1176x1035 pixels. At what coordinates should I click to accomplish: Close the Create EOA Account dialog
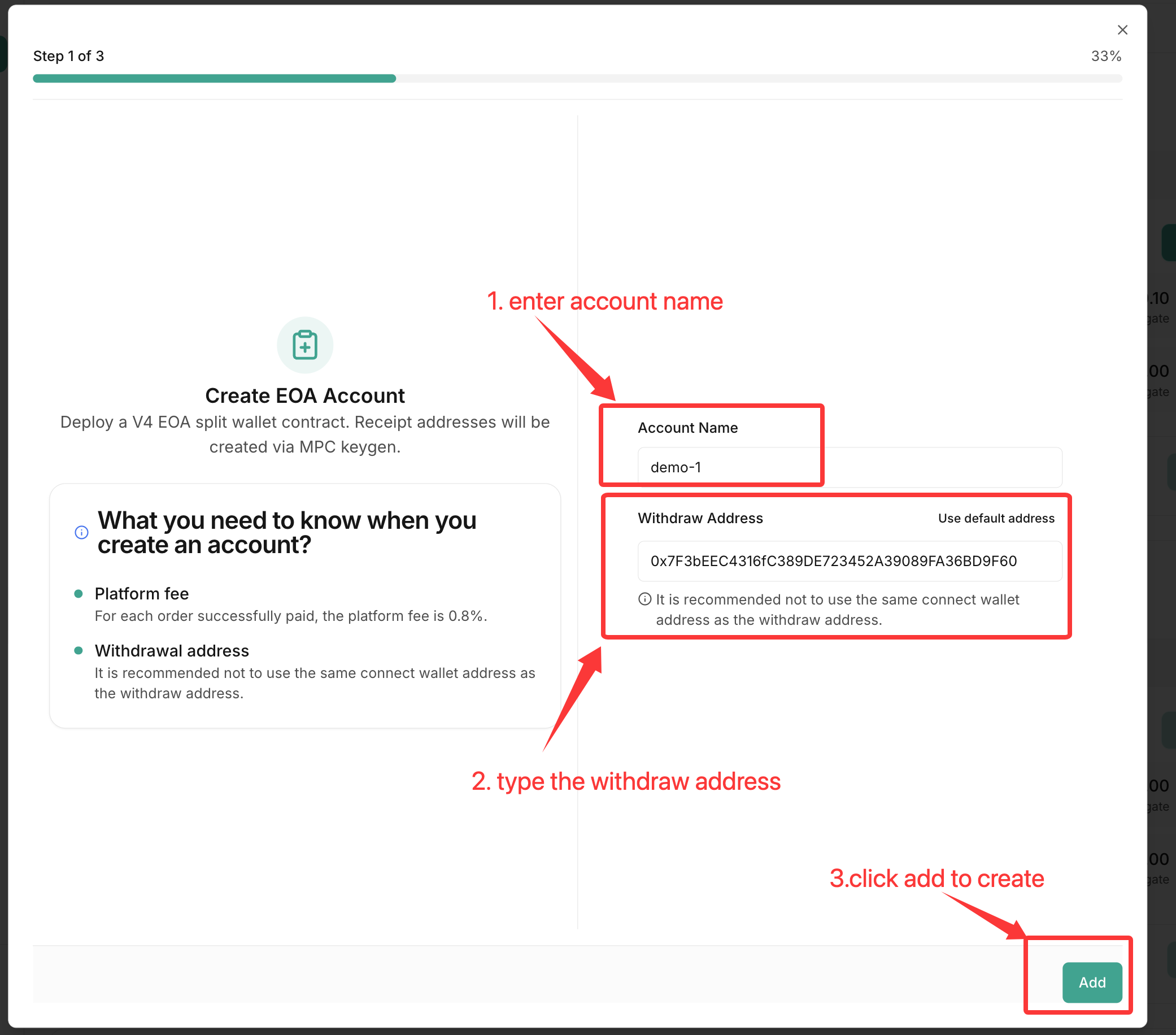tap(1122, 30)
